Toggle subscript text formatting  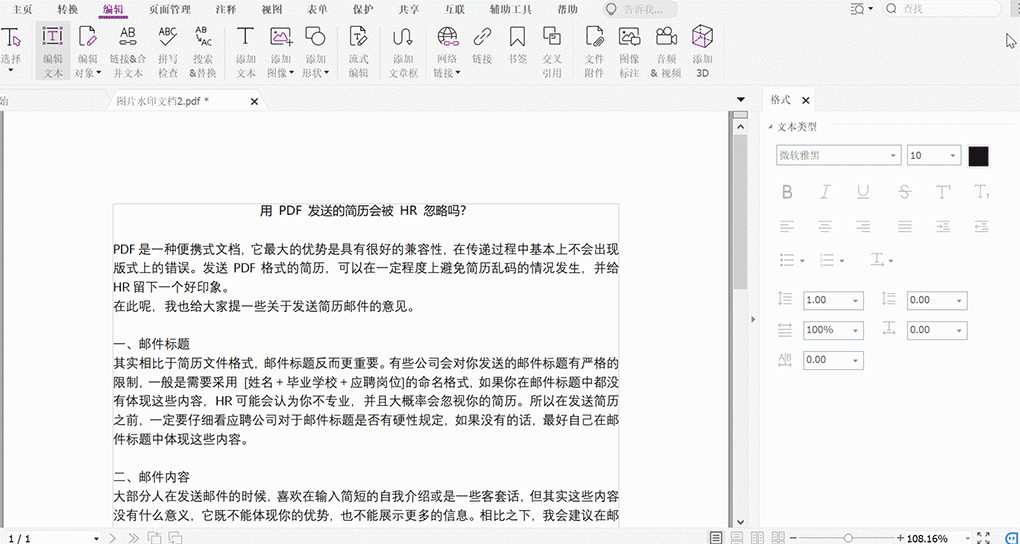point(982,192)
